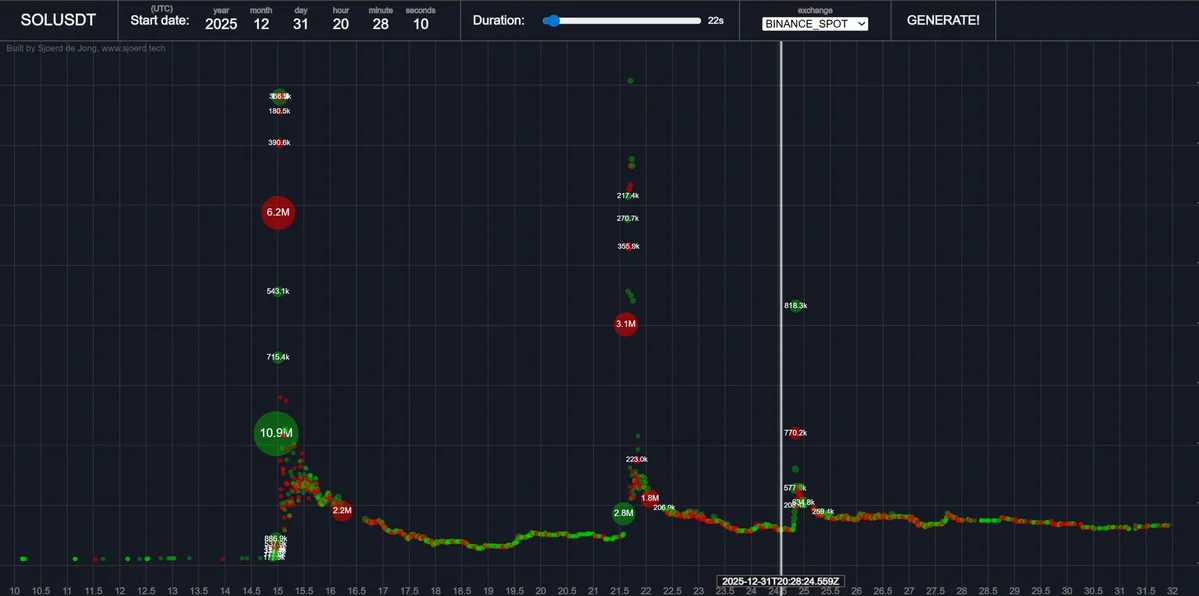Select the red 770.2k trade bubble
The width and height of the screenshot is (1199, 596).
[795, 433]
